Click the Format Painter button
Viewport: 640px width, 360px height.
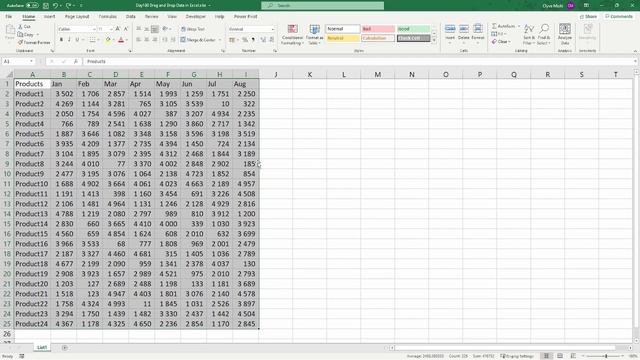pyautogui.click(x=34, y=42)
